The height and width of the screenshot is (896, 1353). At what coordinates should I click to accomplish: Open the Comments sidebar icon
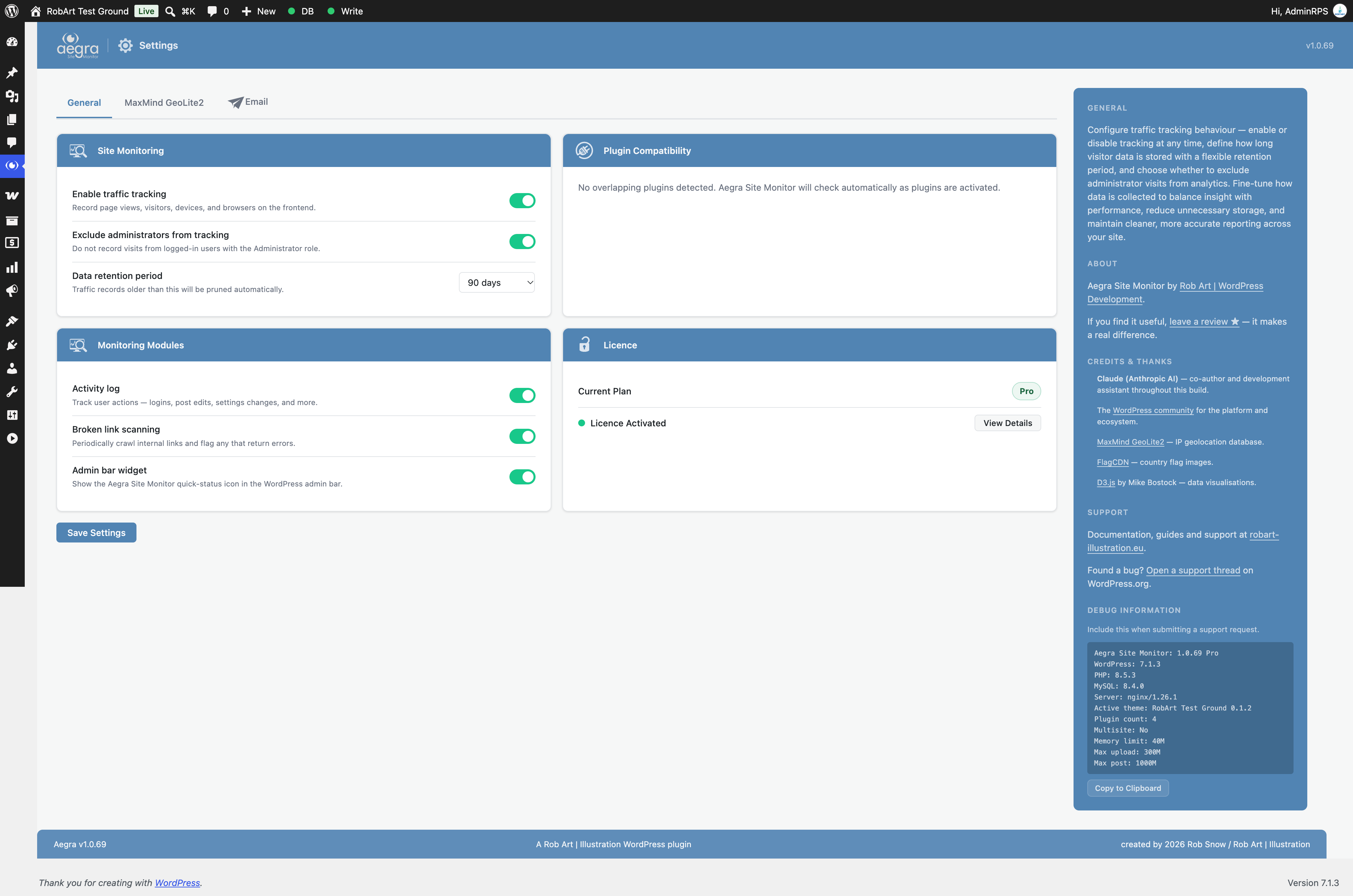[x=12, y=142]
